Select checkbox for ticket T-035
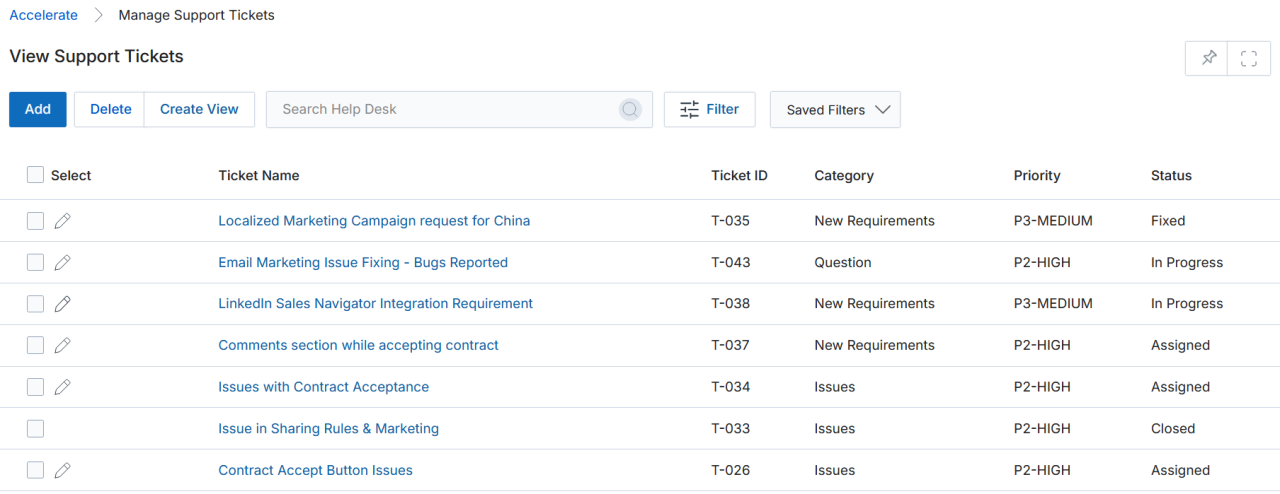 (35, 221)
